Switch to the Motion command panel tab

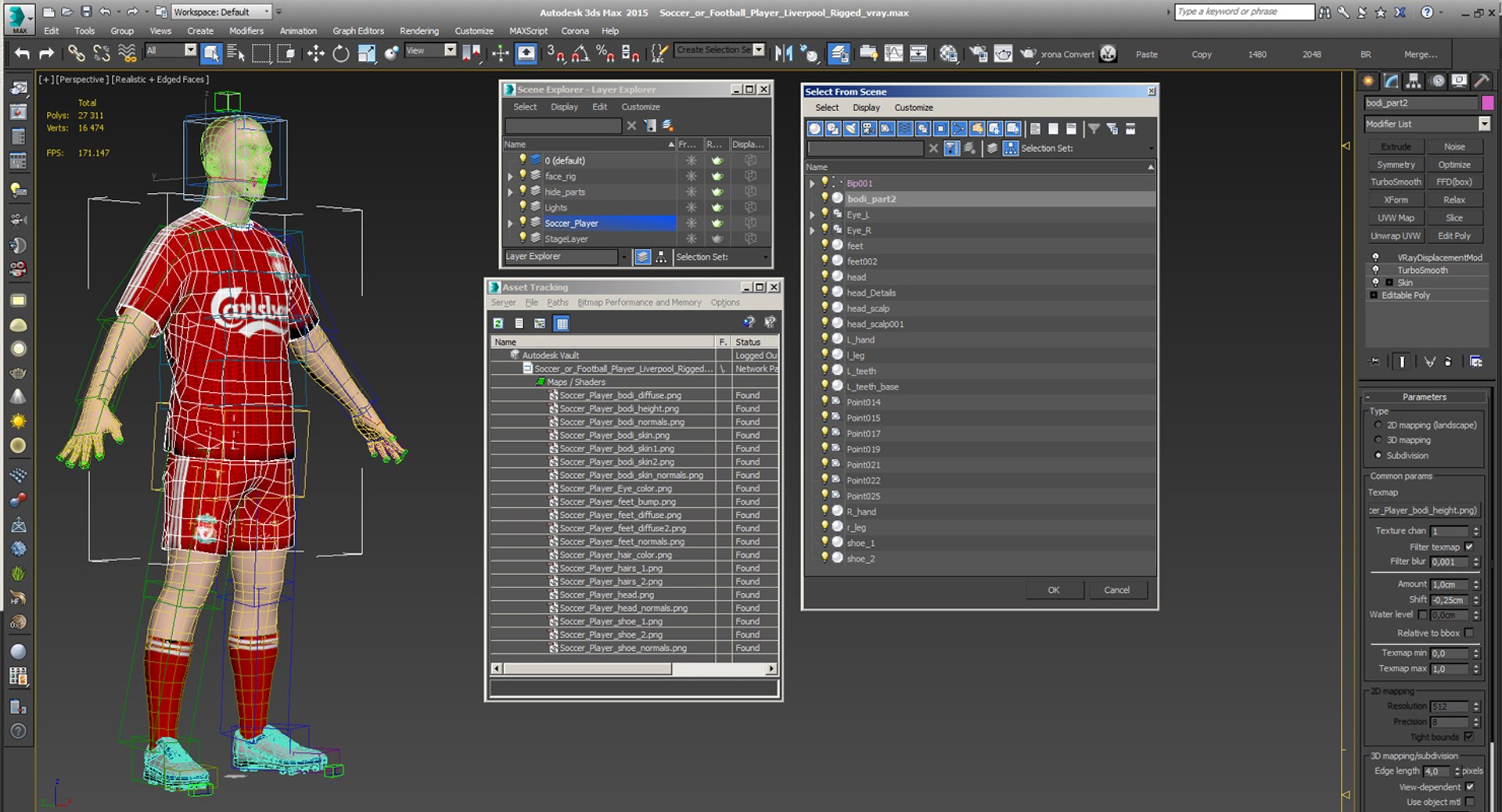pyautogui.click(x=1437, y=81)
